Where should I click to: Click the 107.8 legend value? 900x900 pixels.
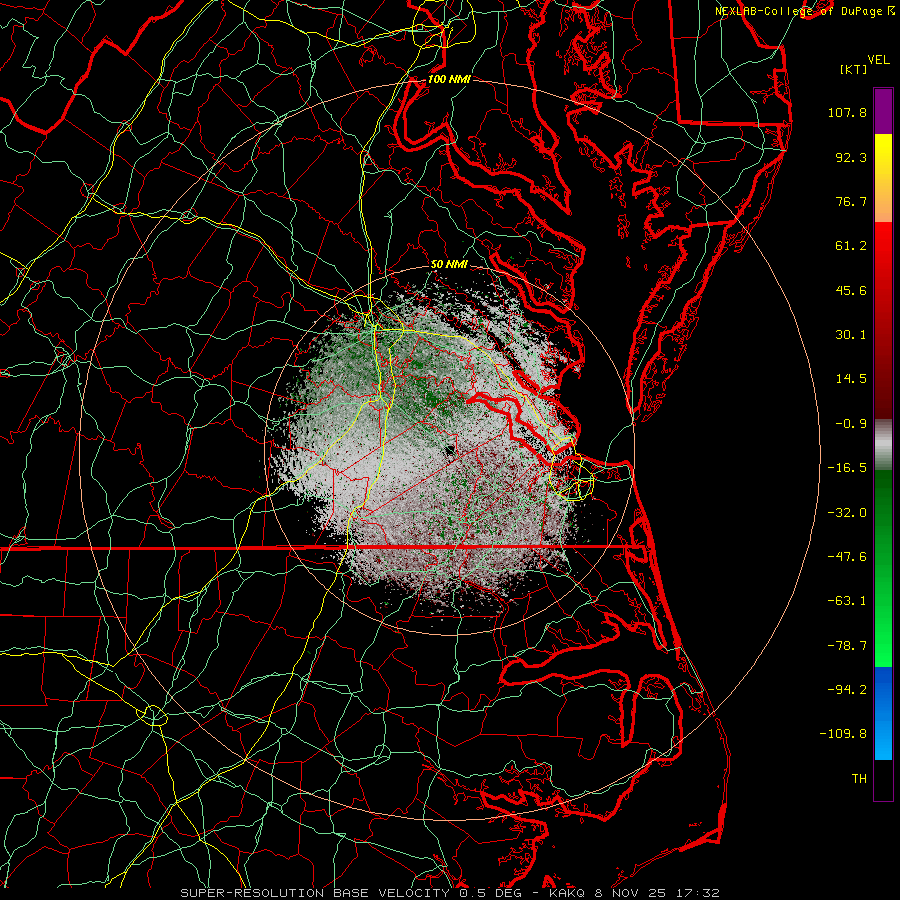tap(847, 112)
